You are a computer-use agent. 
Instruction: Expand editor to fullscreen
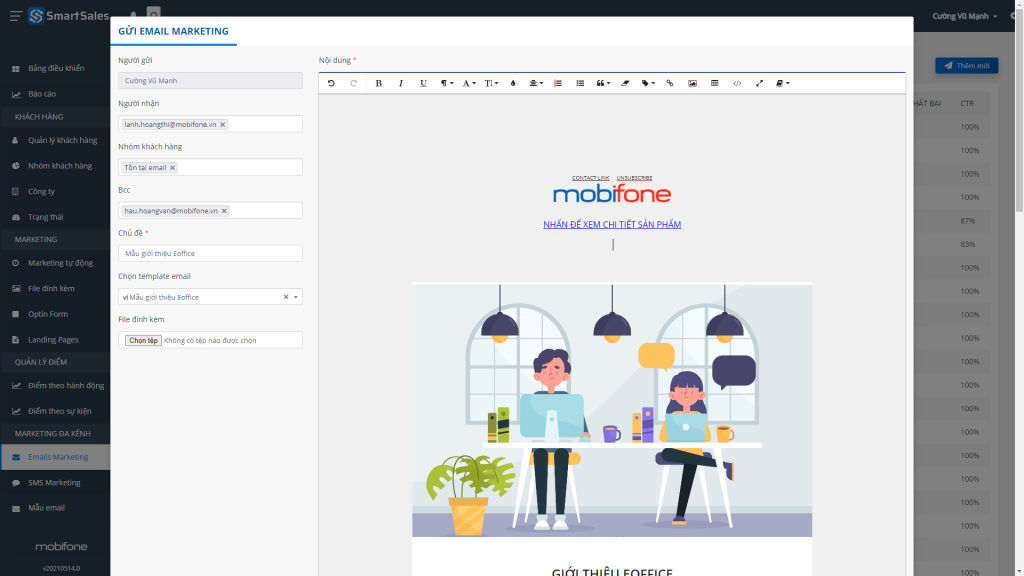(759, 83)
